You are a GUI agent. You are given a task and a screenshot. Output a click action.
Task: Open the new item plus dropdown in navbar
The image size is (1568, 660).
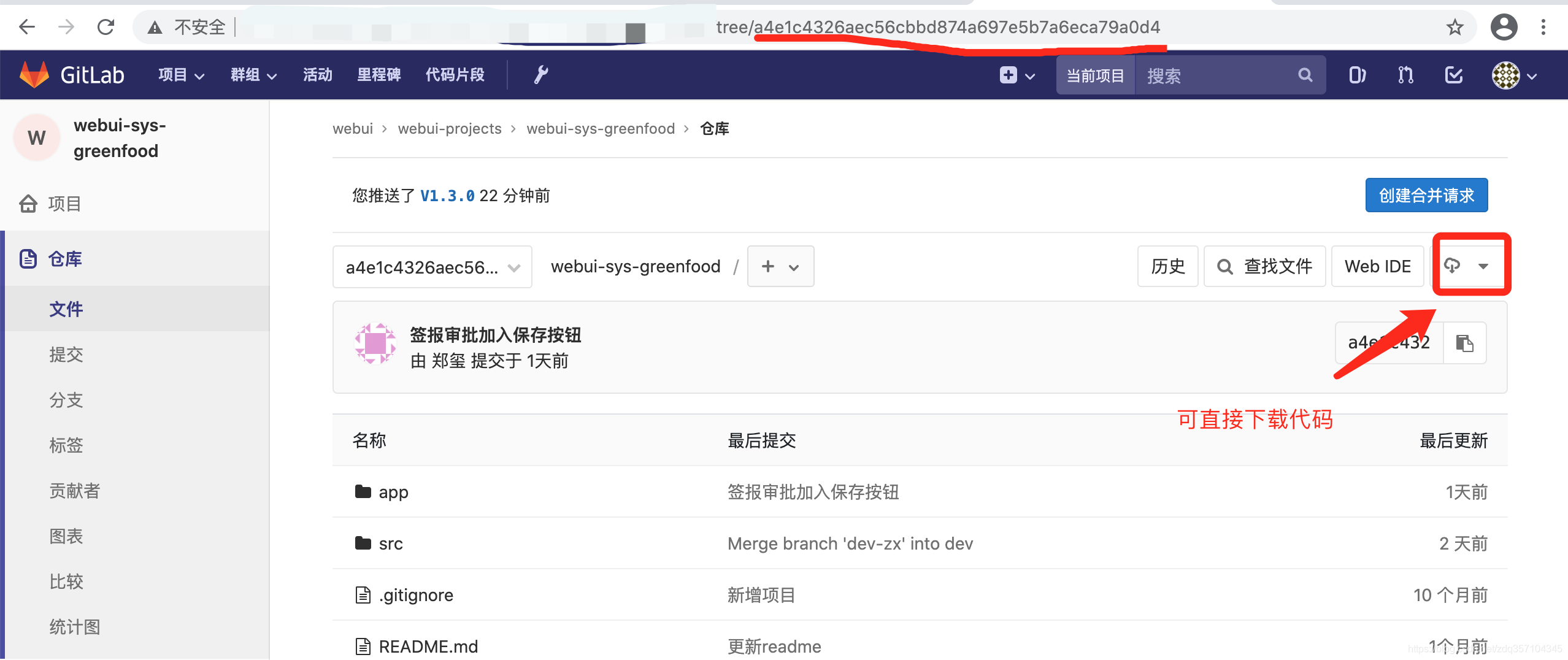click(x=1017, y=75)
